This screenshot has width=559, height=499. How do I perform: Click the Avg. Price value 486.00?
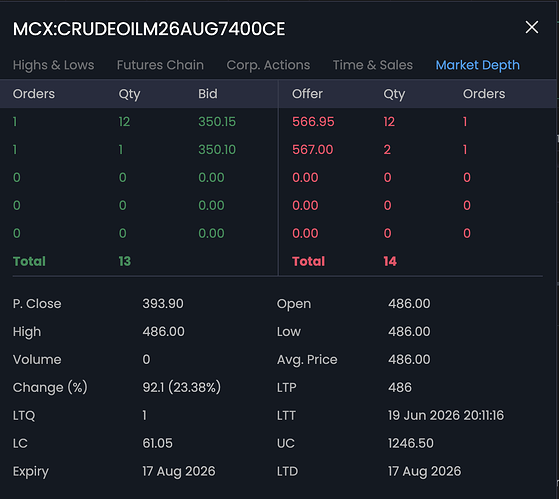point(409,359)
